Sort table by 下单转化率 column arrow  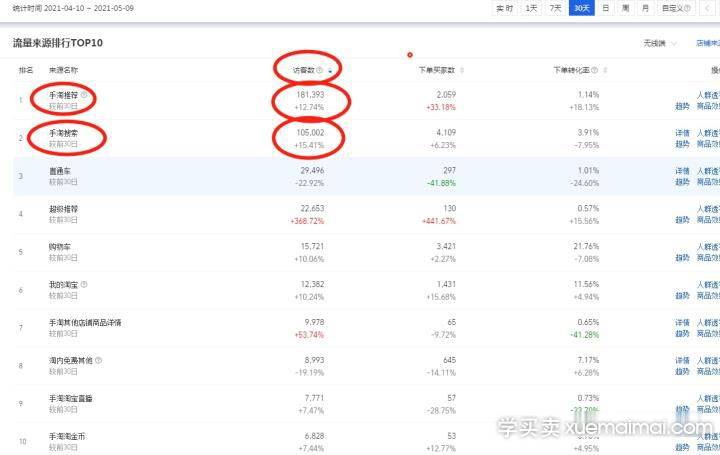tap(605, 70)
